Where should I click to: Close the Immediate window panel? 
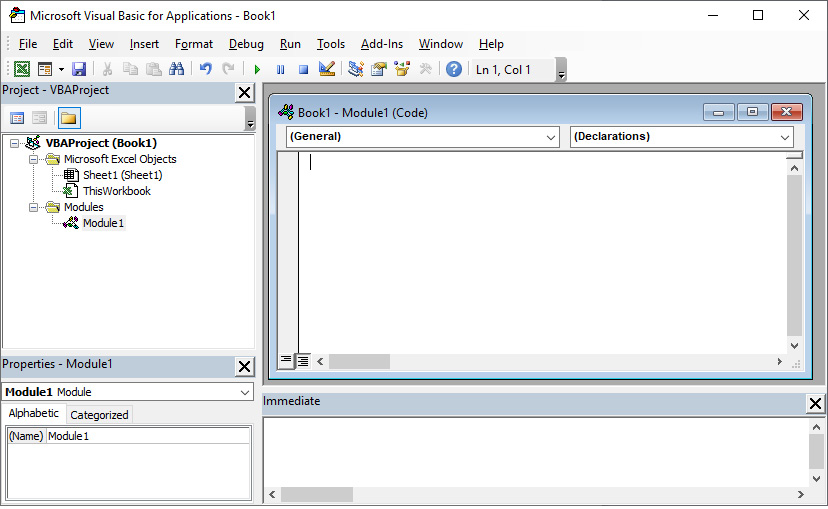(x=815, y=404)
